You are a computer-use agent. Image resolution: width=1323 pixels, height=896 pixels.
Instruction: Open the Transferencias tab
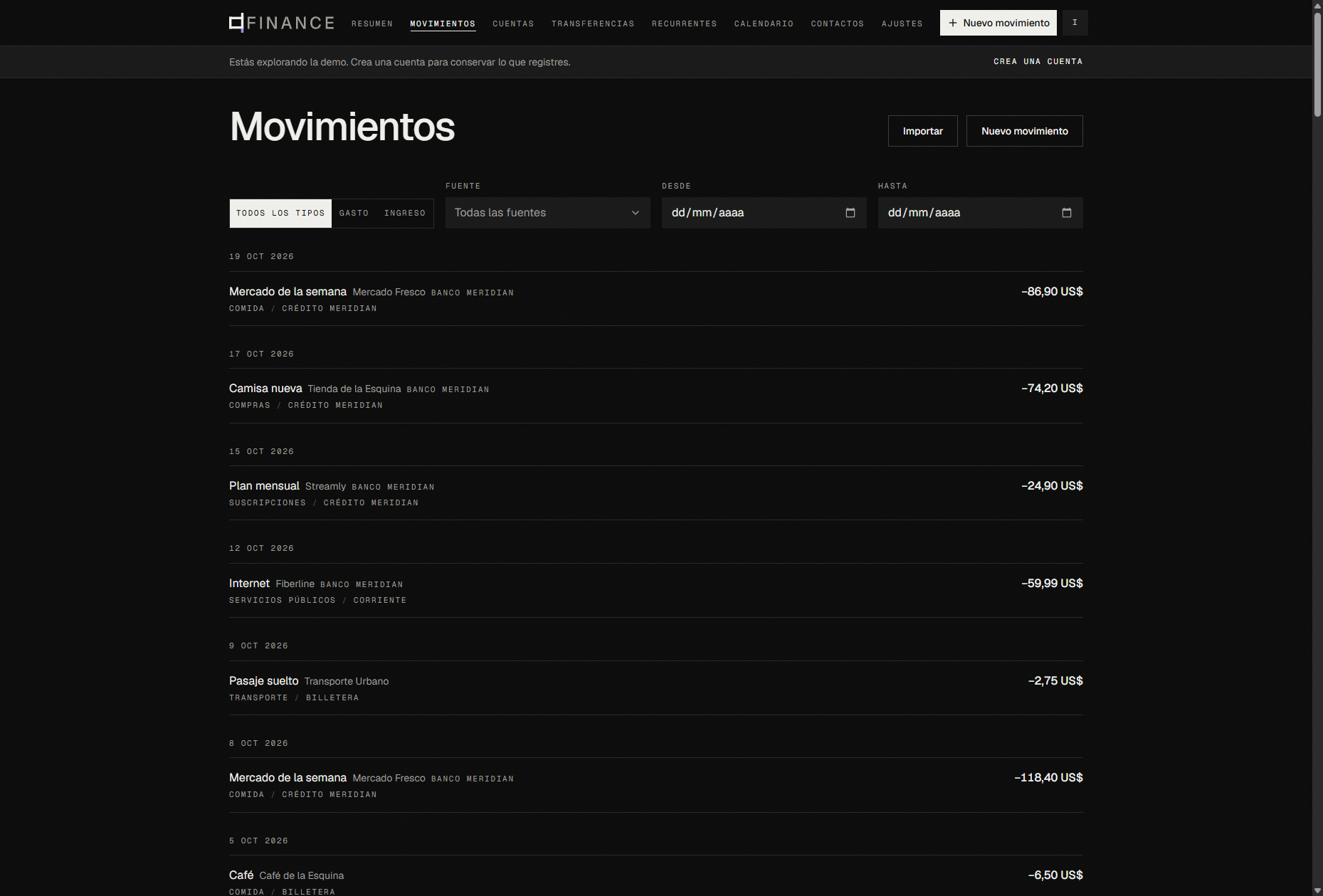click(592, 23)
